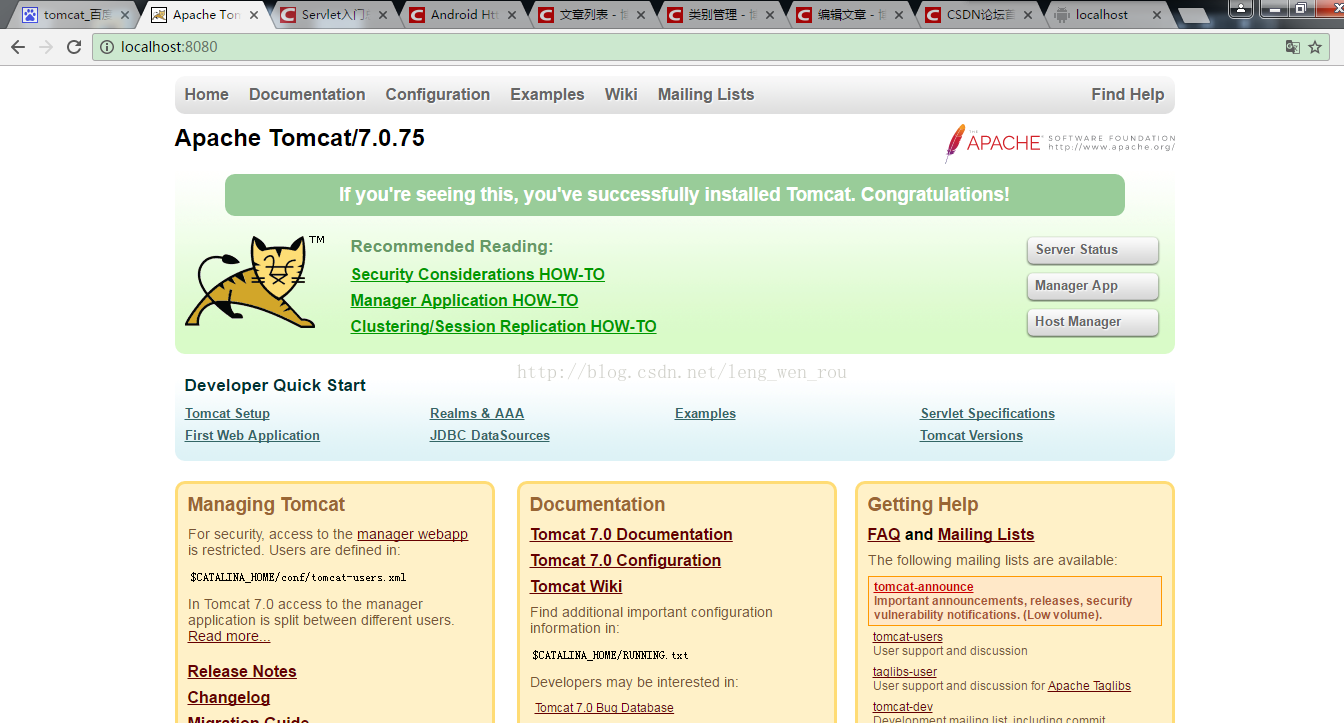The height and width of the screenshot is (723, 1344).
Task: Open the Tomcat 7.0 Configuration link
Action: coord(625,560)
